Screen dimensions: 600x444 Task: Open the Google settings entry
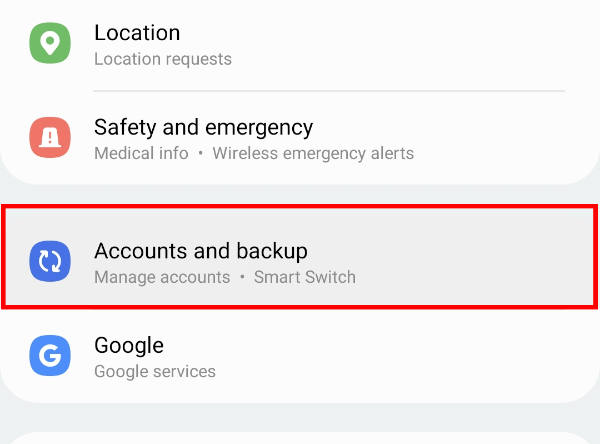[x=129, y=345]
